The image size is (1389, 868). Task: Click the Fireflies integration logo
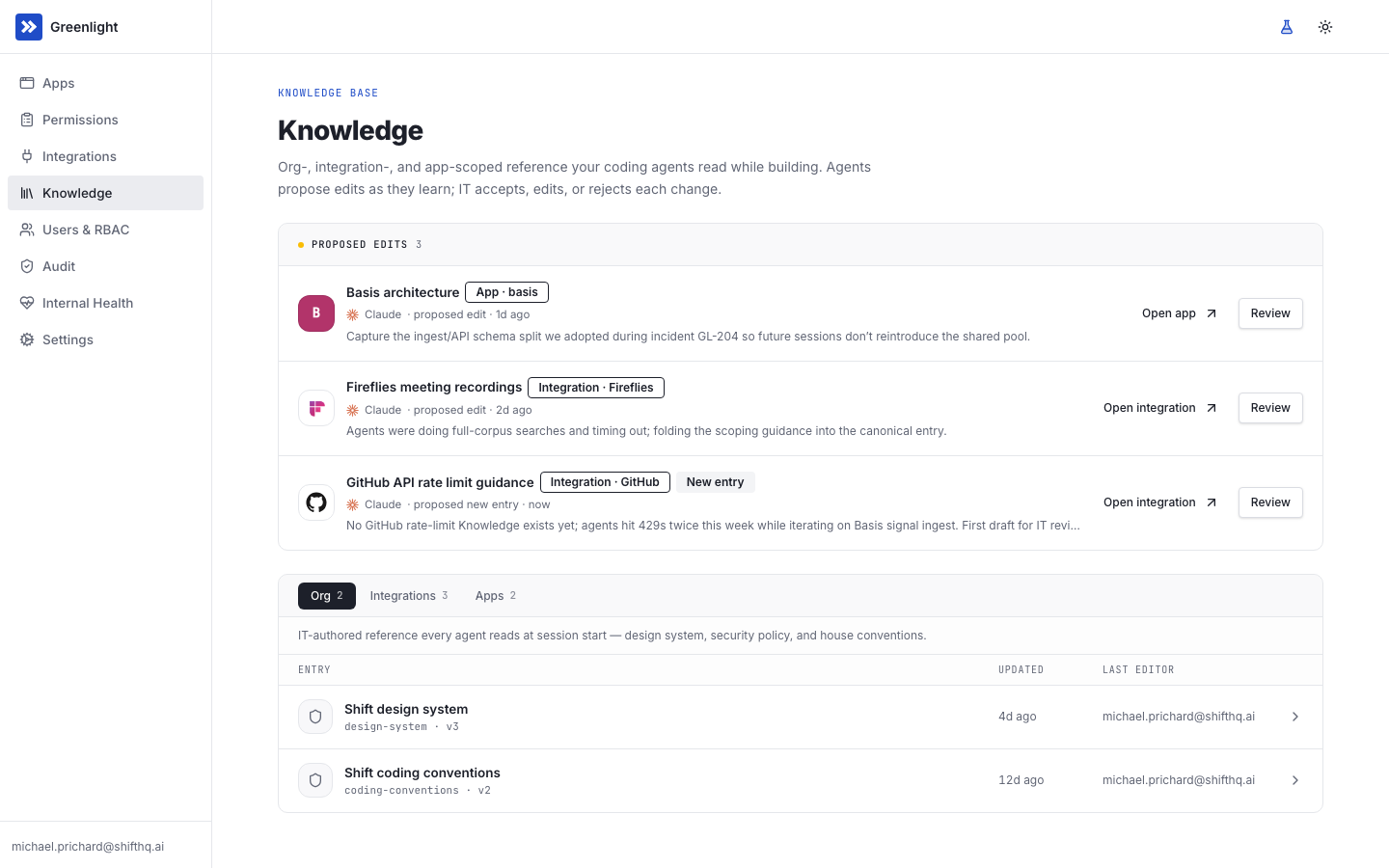pyautogui.click(x=316, y=408)
